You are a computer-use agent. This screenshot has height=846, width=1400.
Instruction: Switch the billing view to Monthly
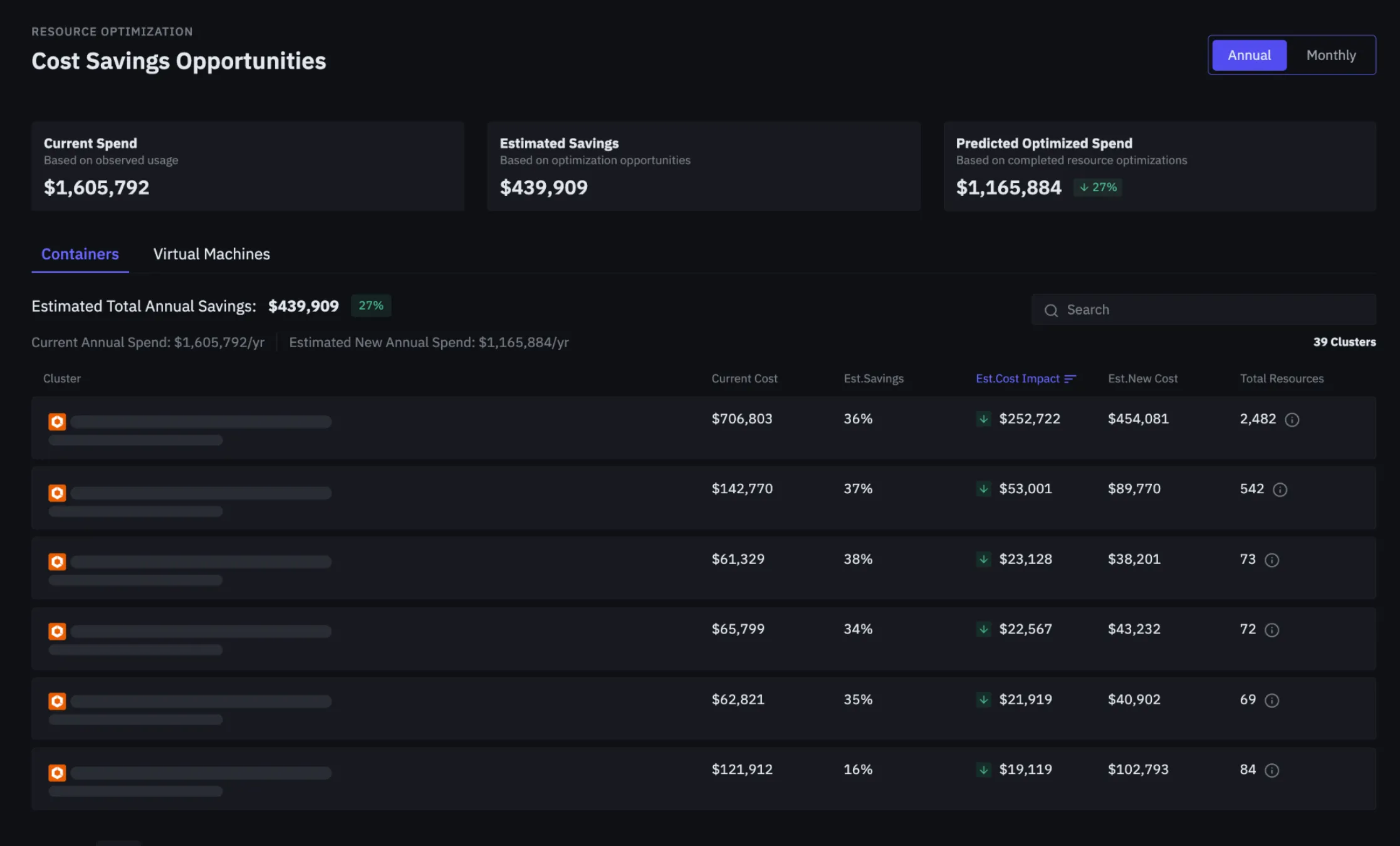(x=1330, y=55)
